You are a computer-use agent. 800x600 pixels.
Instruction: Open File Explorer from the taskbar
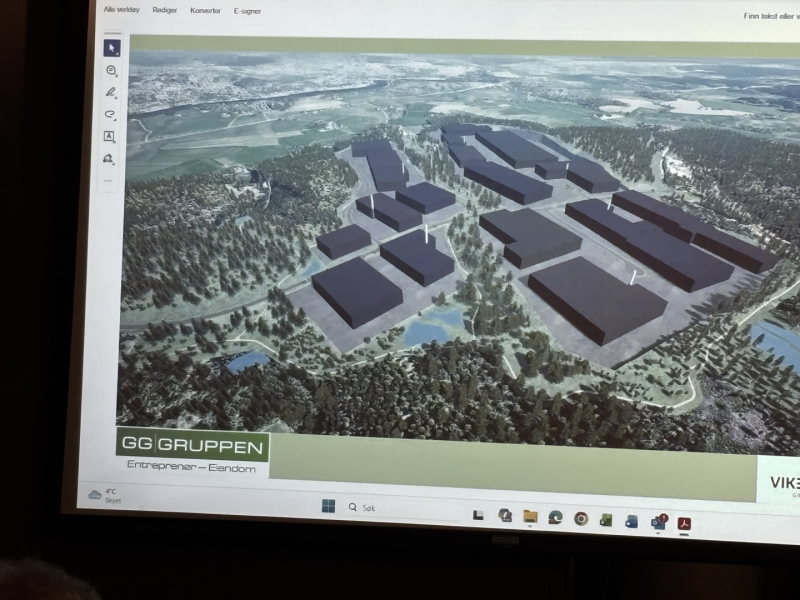pos(530,516)
